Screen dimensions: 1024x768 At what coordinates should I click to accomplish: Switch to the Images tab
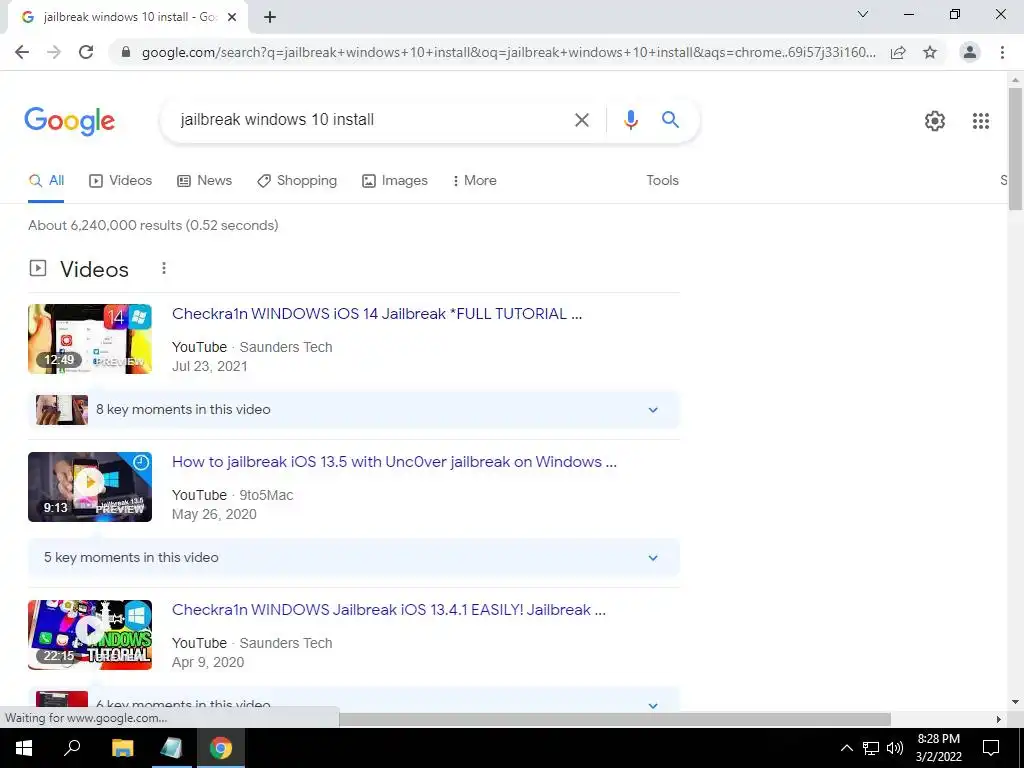[x=395, y=181]
